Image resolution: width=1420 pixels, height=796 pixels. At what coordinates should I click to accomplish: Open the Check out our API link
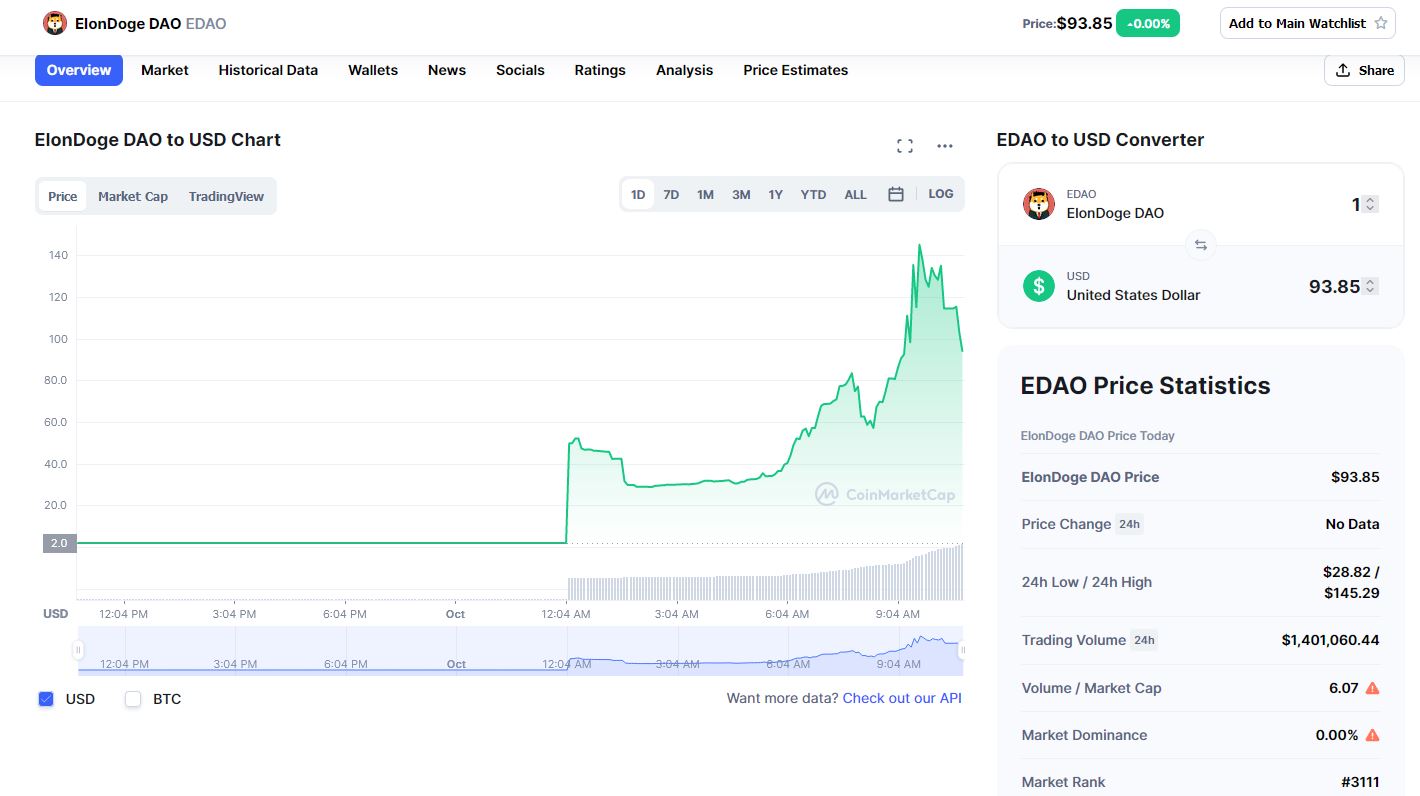(901, 698)
